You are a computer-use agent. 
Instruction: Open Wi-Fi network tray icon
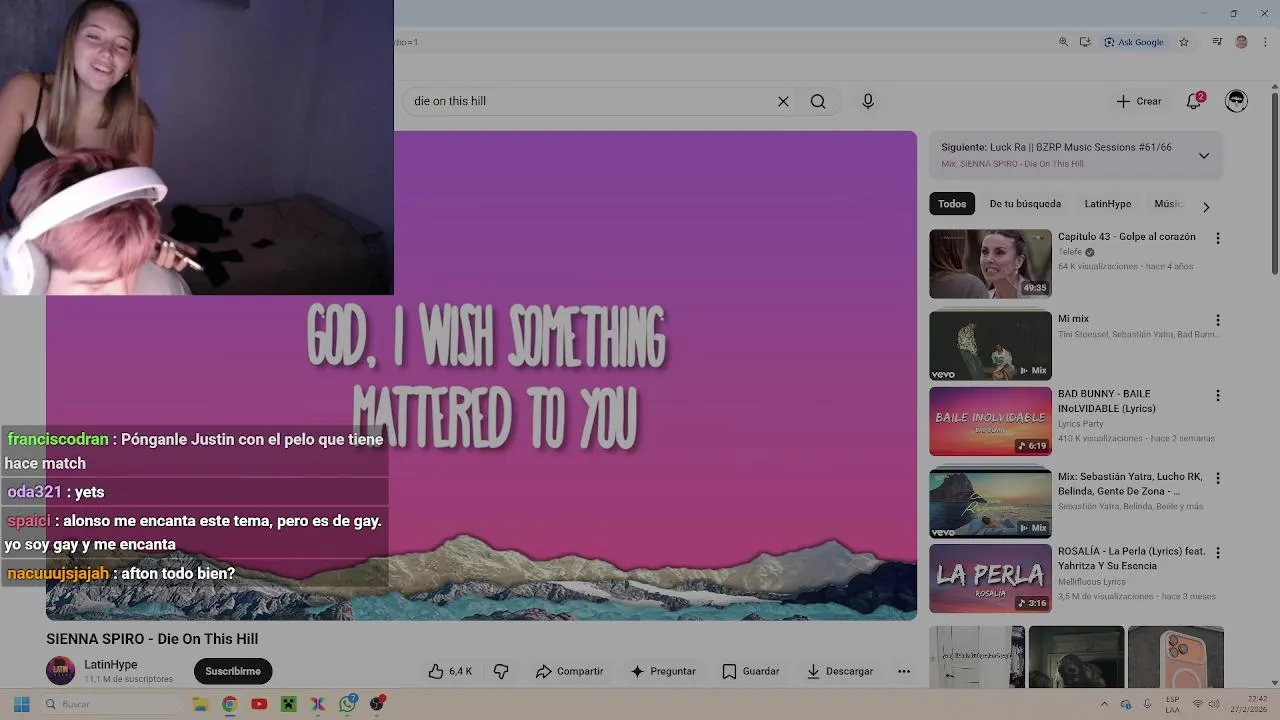[1198, 704]
